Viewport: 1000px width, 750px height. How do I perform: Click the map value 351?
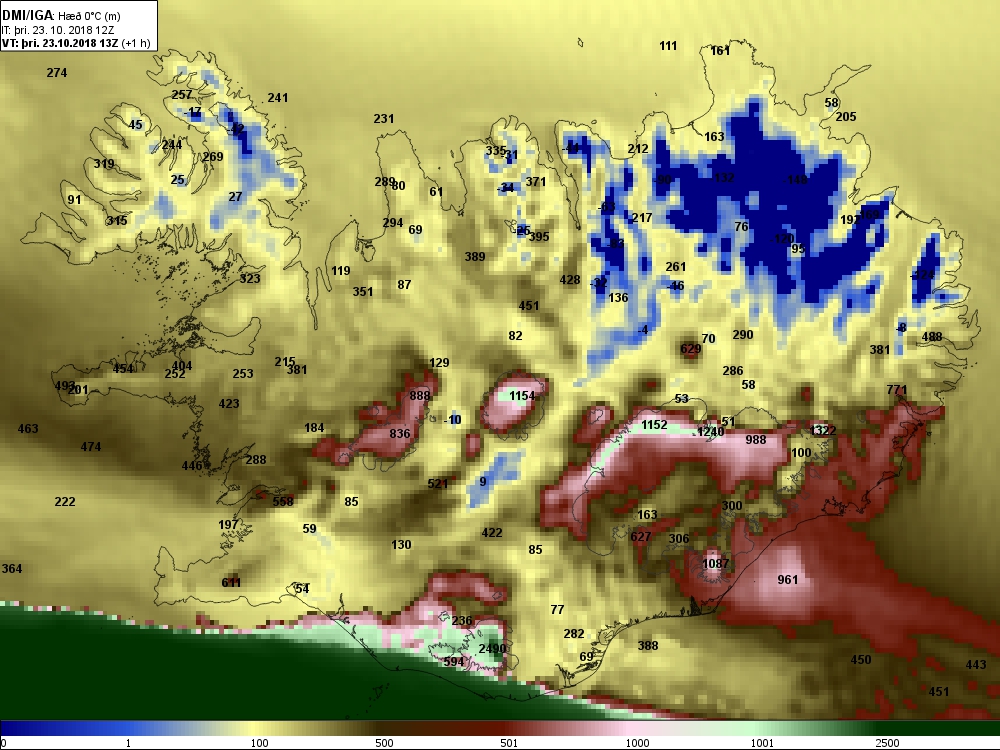[363, 291]
